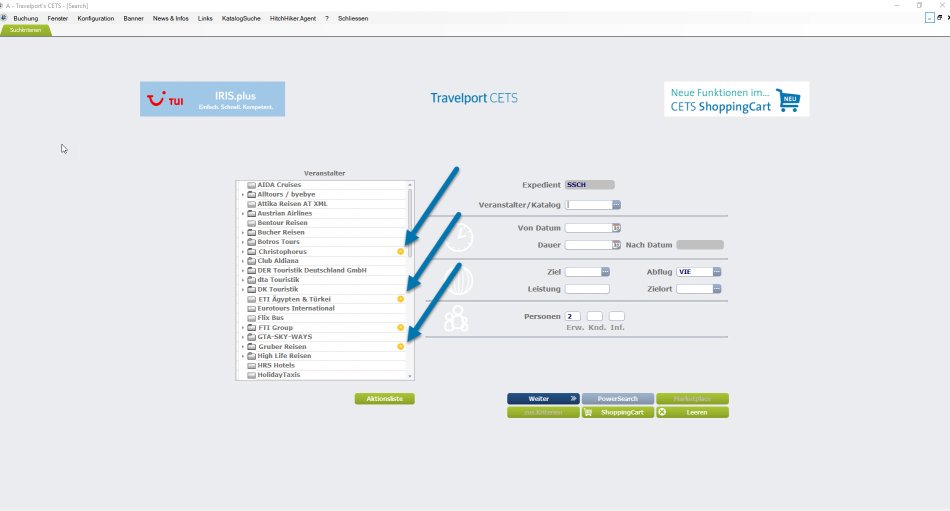Click folder icon of HolidayTaxis
Screen dimensions: 950x511
(251, 375)
